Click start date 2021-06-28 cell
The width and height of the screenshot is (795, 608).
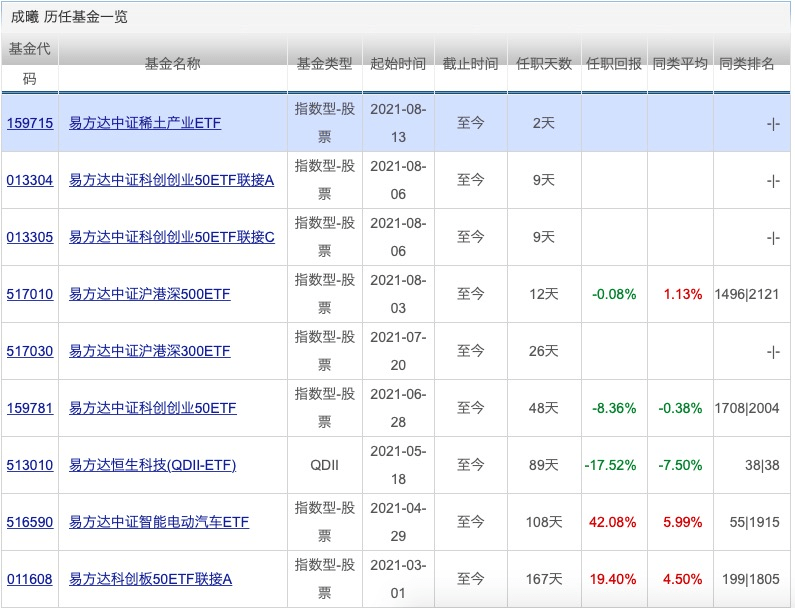tap(398, 408)
